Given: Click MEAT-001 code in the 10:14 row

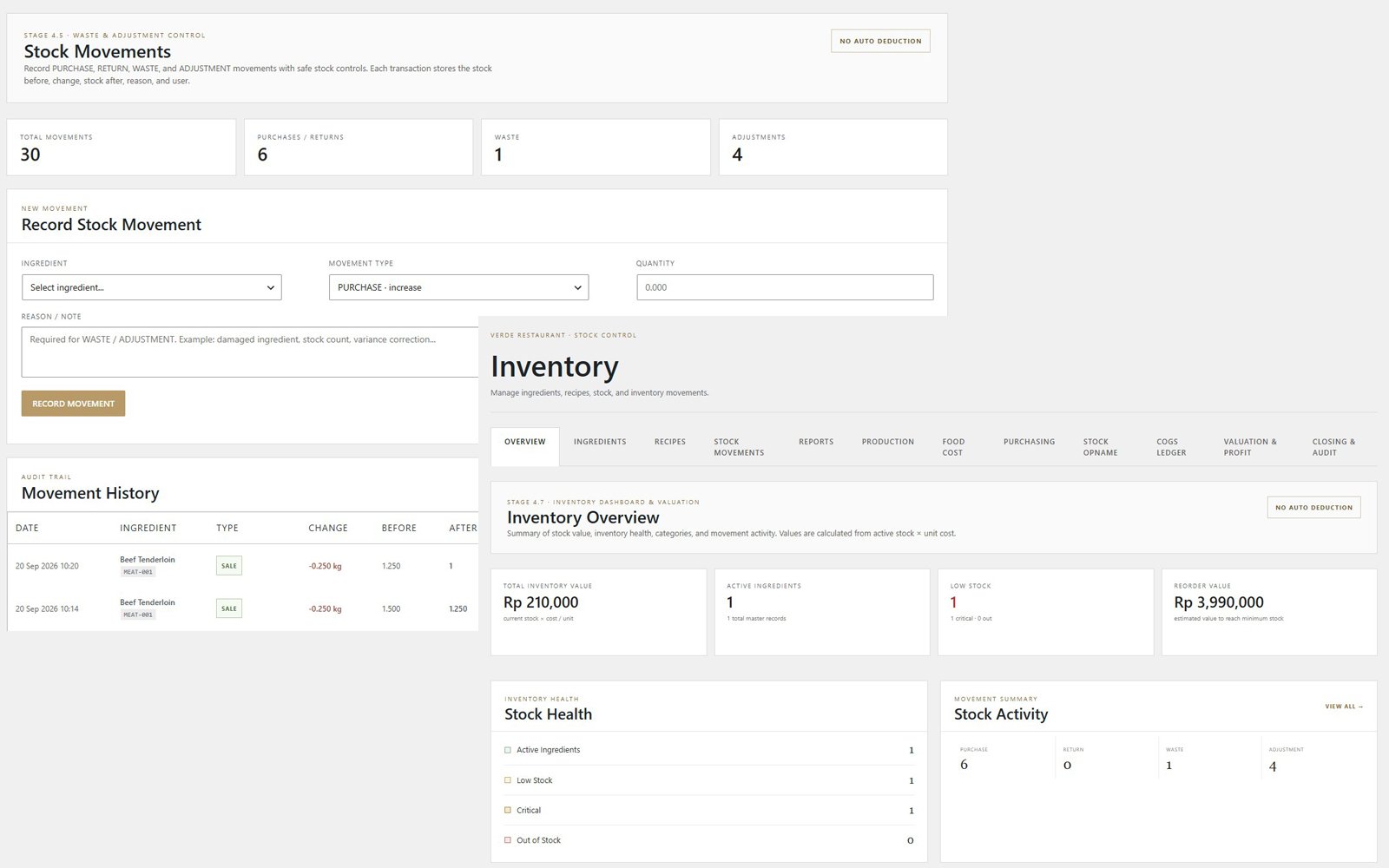Looking at the screenshot, I should click(138, 615).
